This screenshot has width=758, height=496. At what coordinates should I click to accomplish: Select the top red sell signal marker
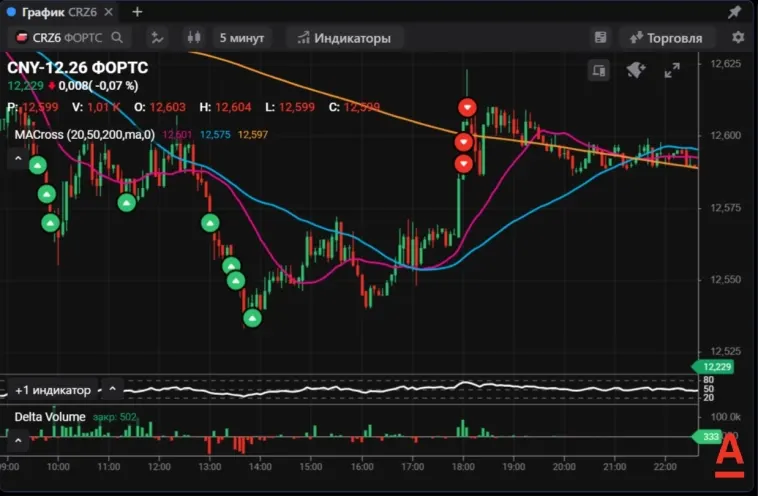(467, 107)
